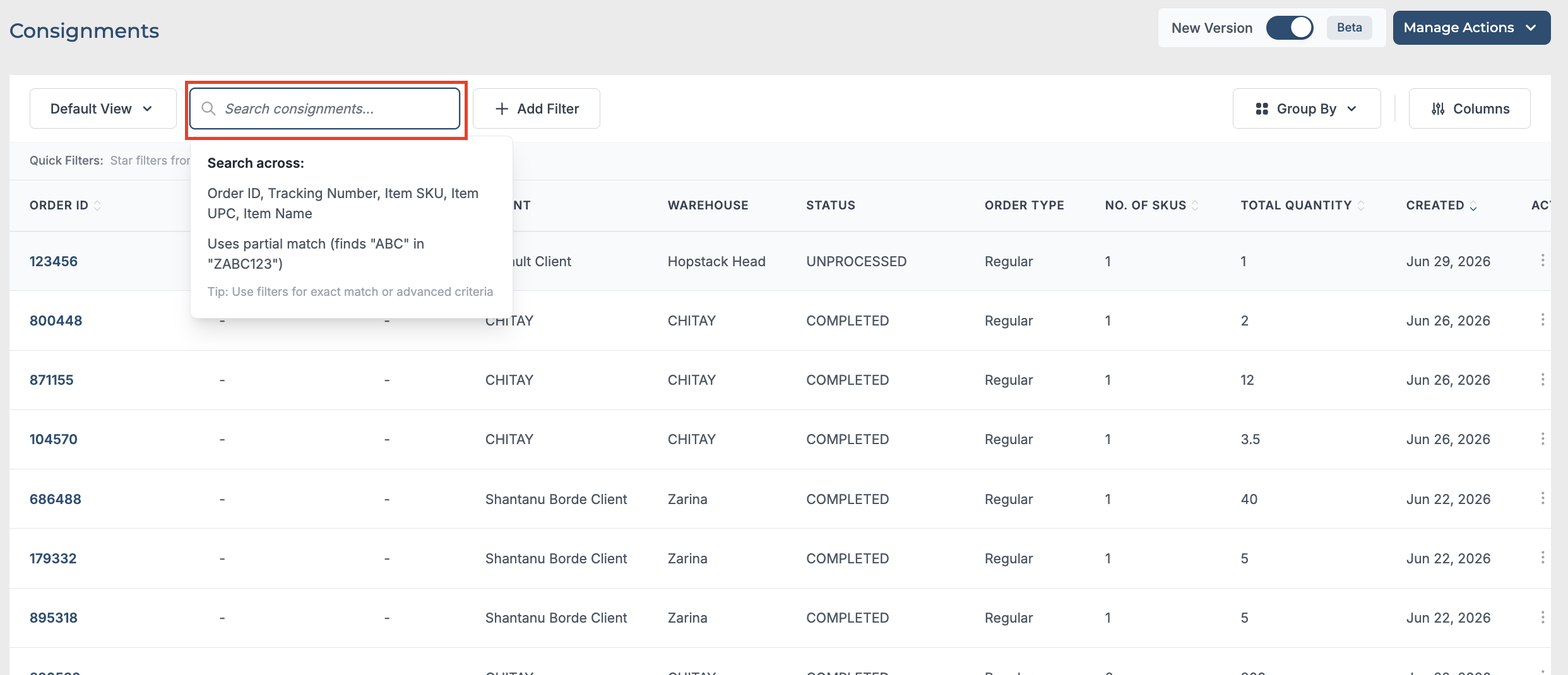Open actions menu for order 871155
1568x675 pixels.
pyautogui.click(x=1542, y=379)
